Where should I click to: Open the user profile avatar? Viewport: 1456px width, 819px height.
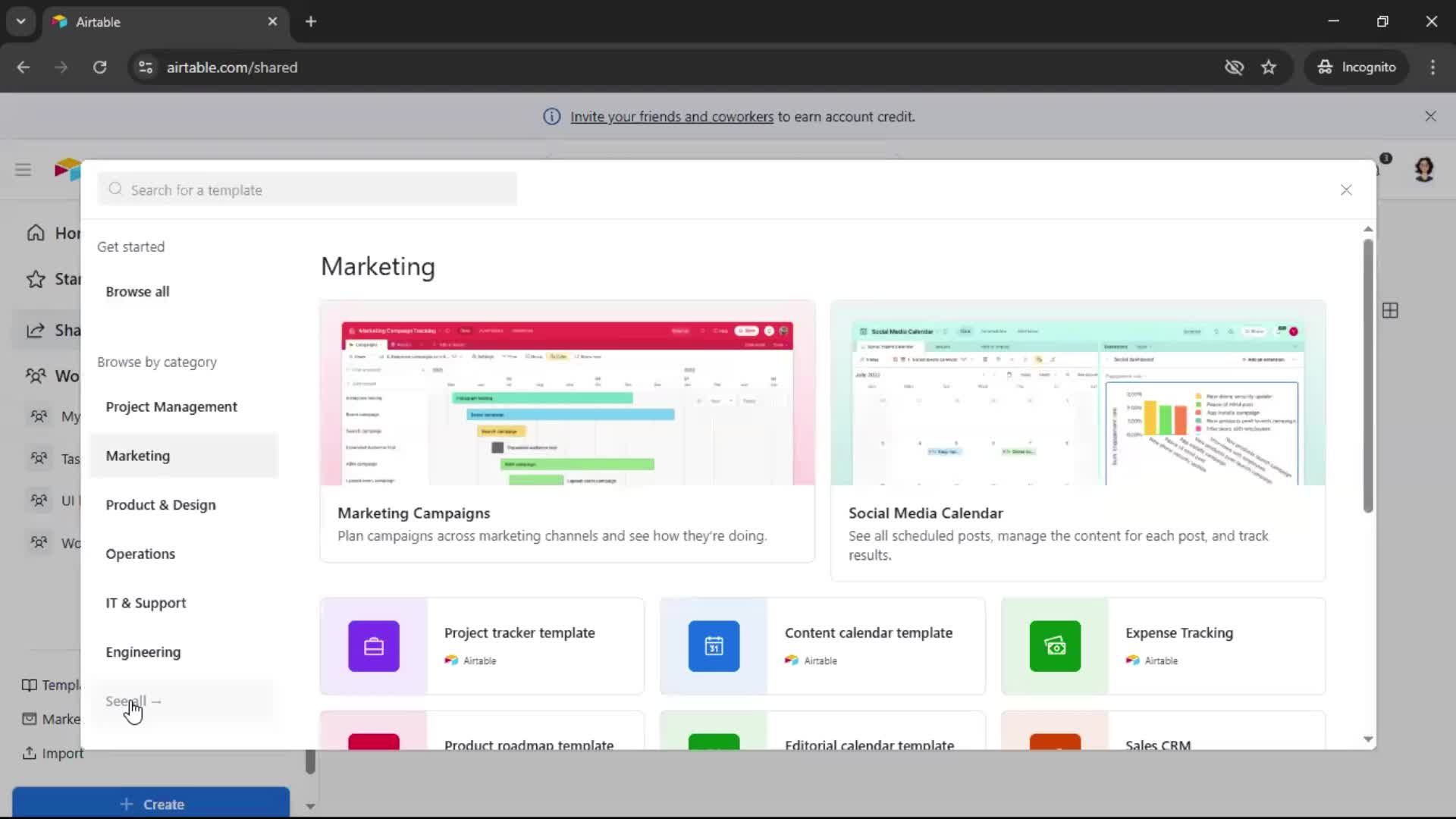(1423, 169)
